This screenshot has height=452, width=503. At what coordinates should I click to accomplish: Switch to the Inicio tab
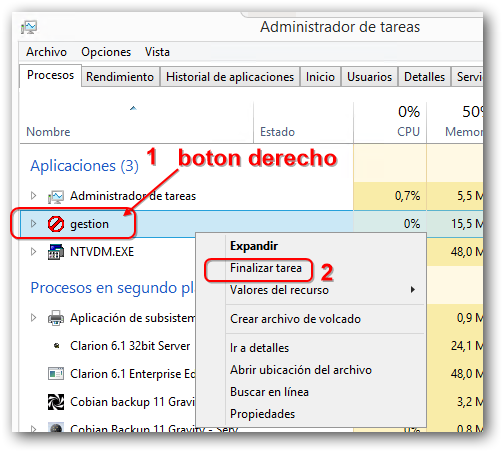[320, 77]
